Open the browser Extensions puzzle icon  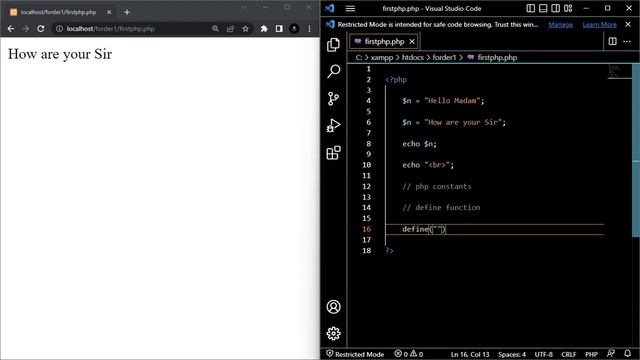(x=264, y=29)
